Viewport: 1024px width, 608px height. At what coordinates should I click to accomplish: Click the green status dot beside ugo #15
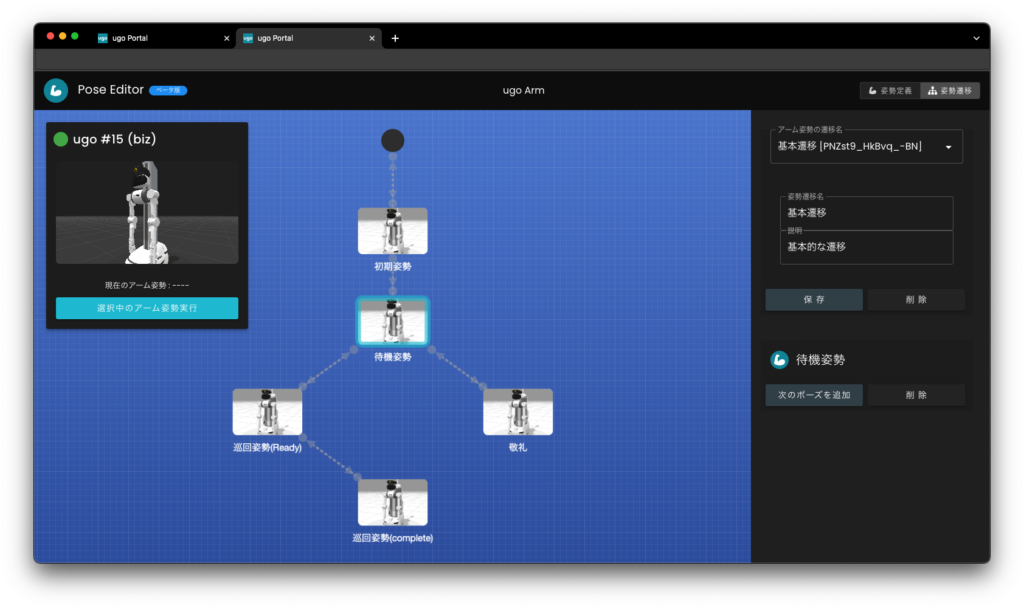tap(61, 139)
